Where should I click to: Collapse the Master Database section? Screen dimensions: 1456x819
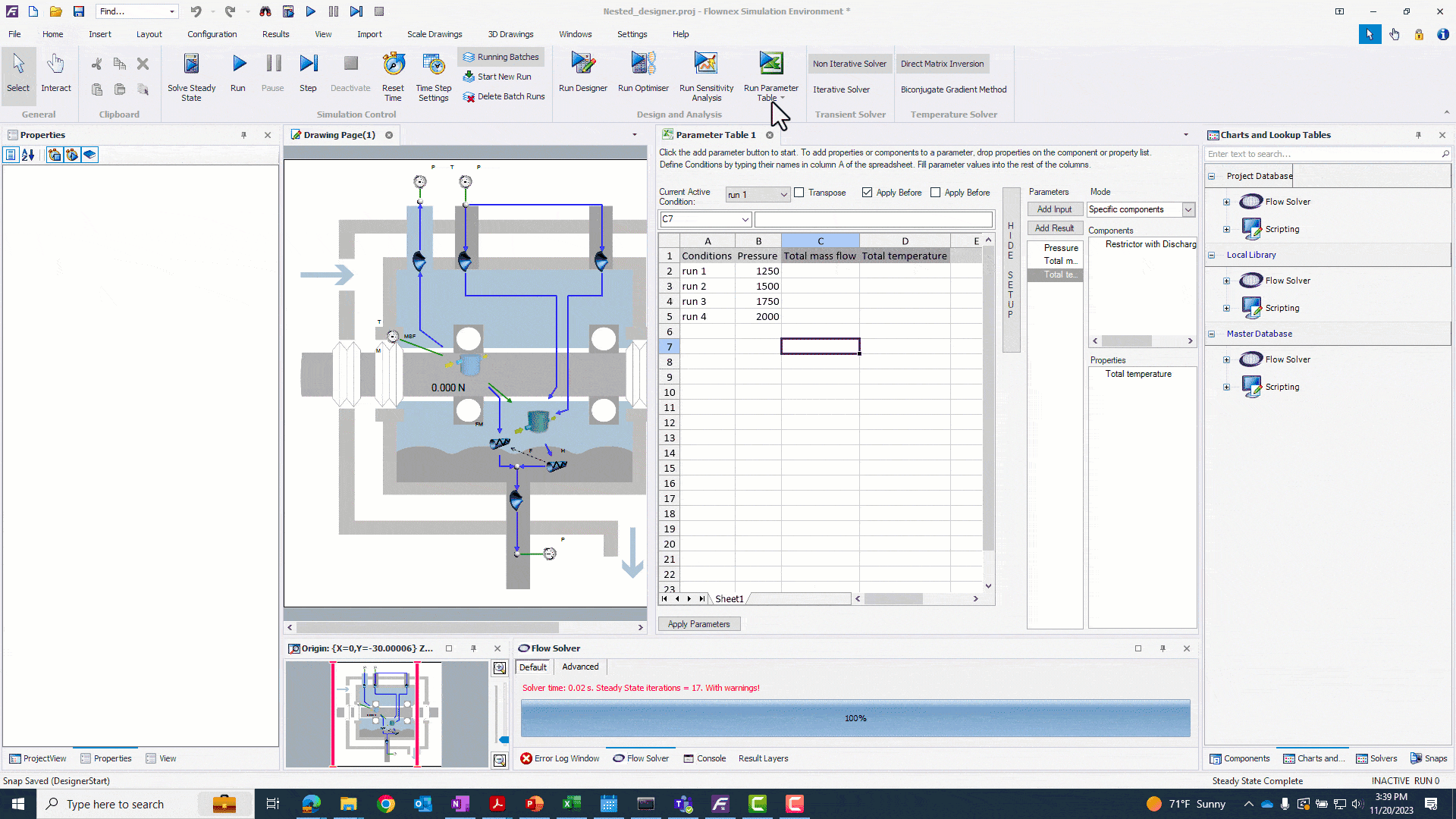pyautogui.click(x=1211, y=334)
